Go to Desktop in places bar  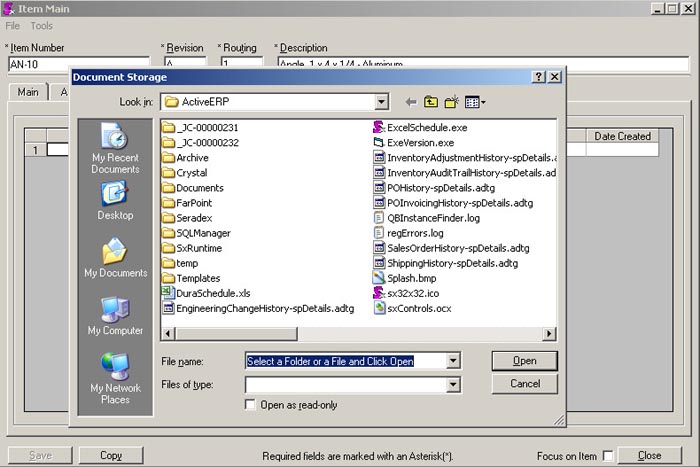[115, 200]
